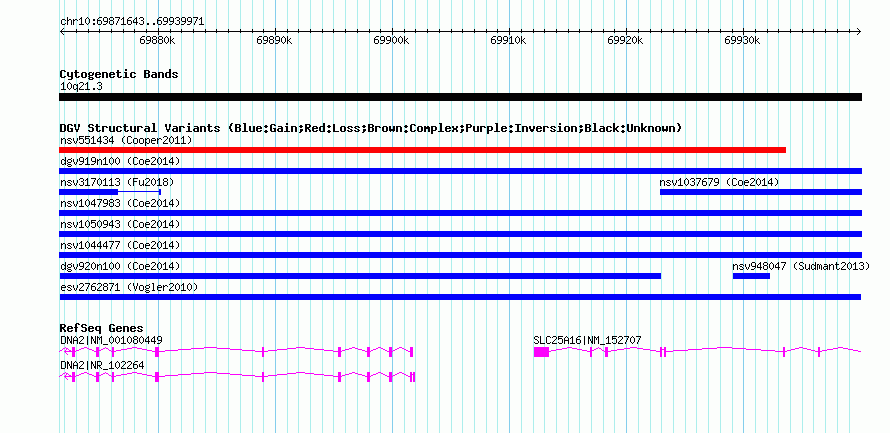Click the 69880k ruler tick label
Image resolution: width=890 pixels, height=433 pixels.
(x=157, y=41)
